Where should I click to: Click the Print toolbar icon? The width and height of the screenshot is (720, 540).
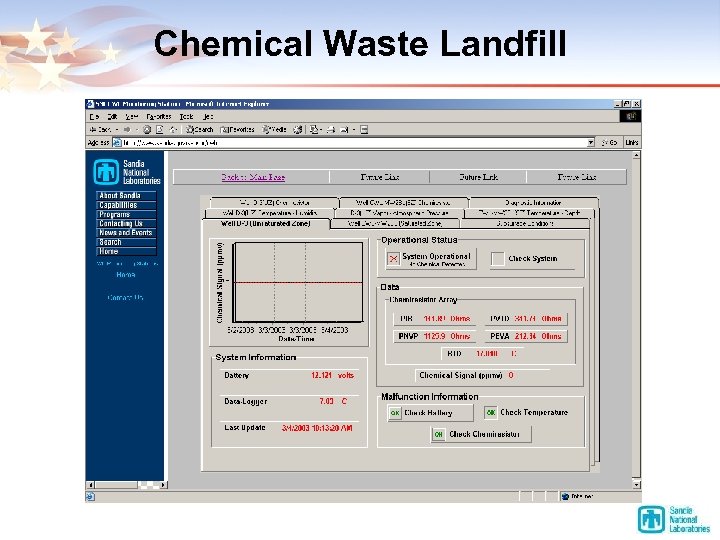(331, 129)
